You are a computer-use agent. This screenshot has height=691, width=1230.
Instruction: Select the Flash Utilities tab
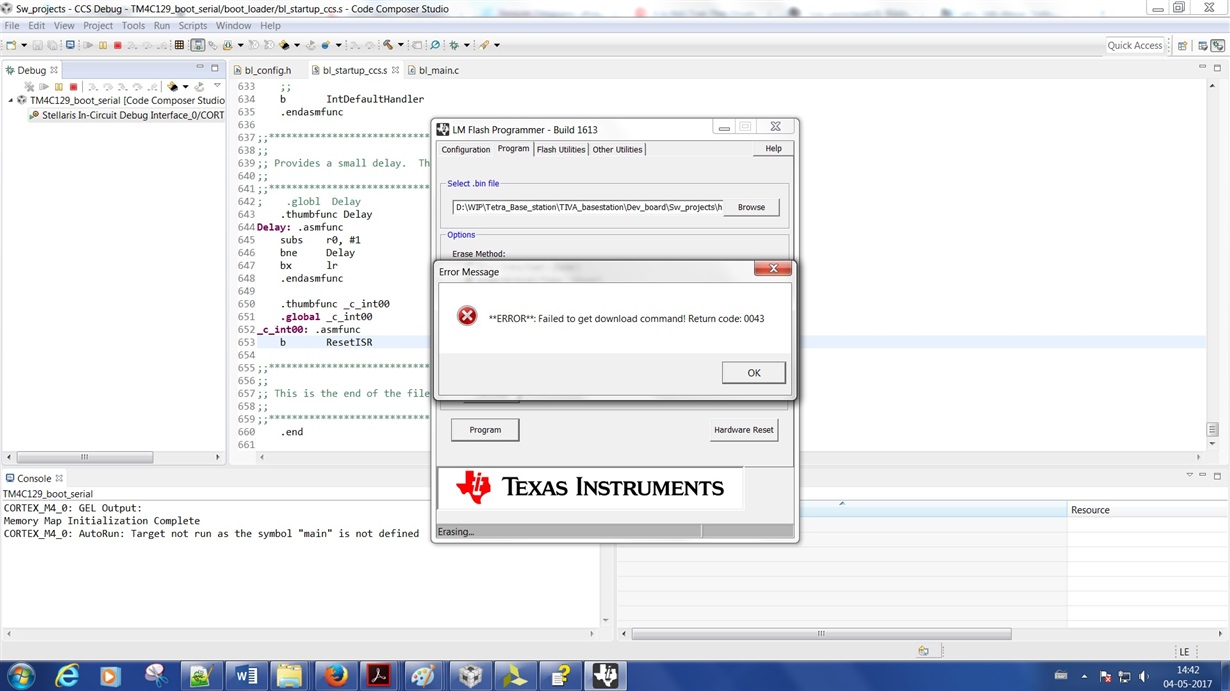(x=561, y=150)
